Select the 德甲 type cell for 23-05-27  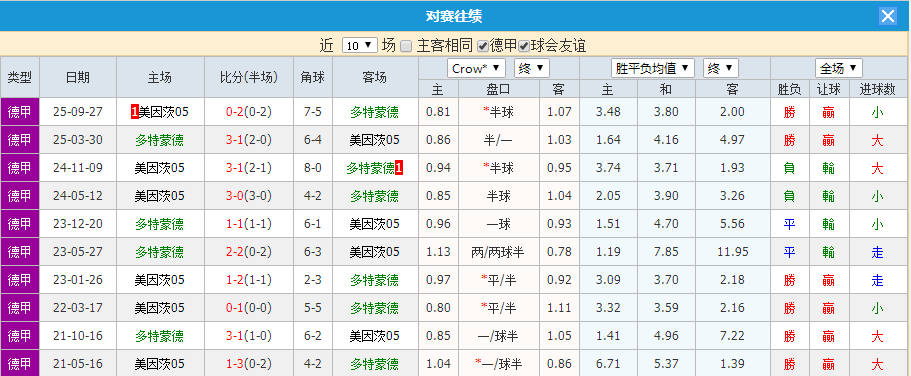[20, 252]
